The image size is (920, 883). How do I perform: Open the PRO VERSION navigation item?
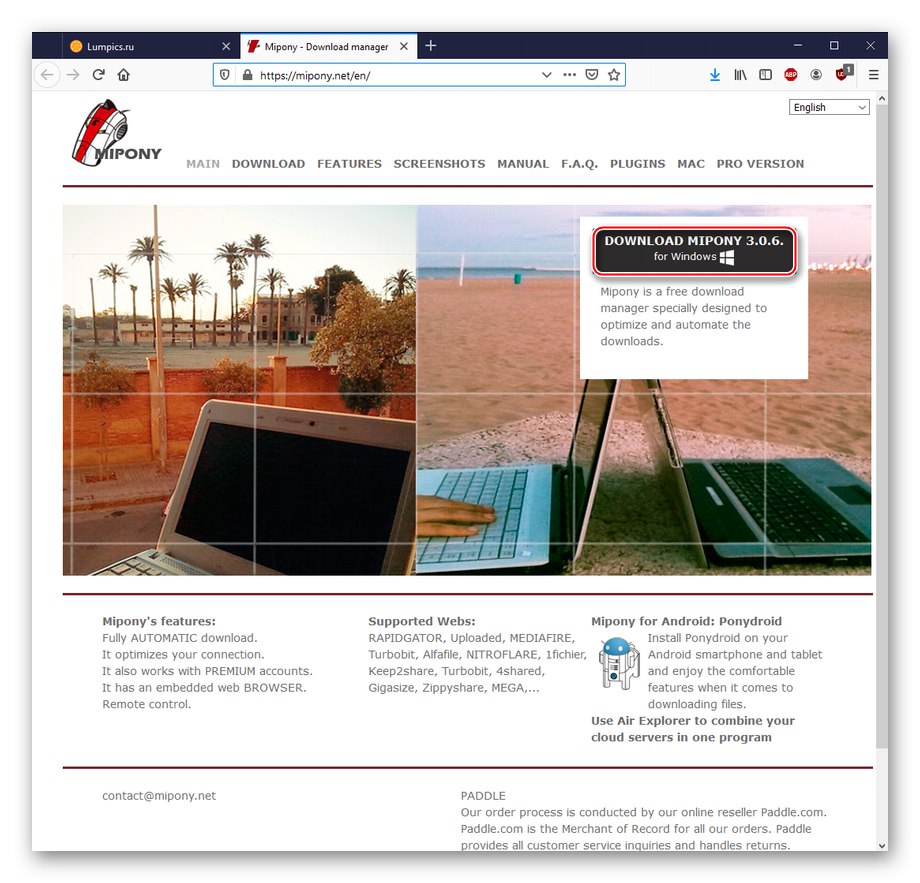coord(760,164)
